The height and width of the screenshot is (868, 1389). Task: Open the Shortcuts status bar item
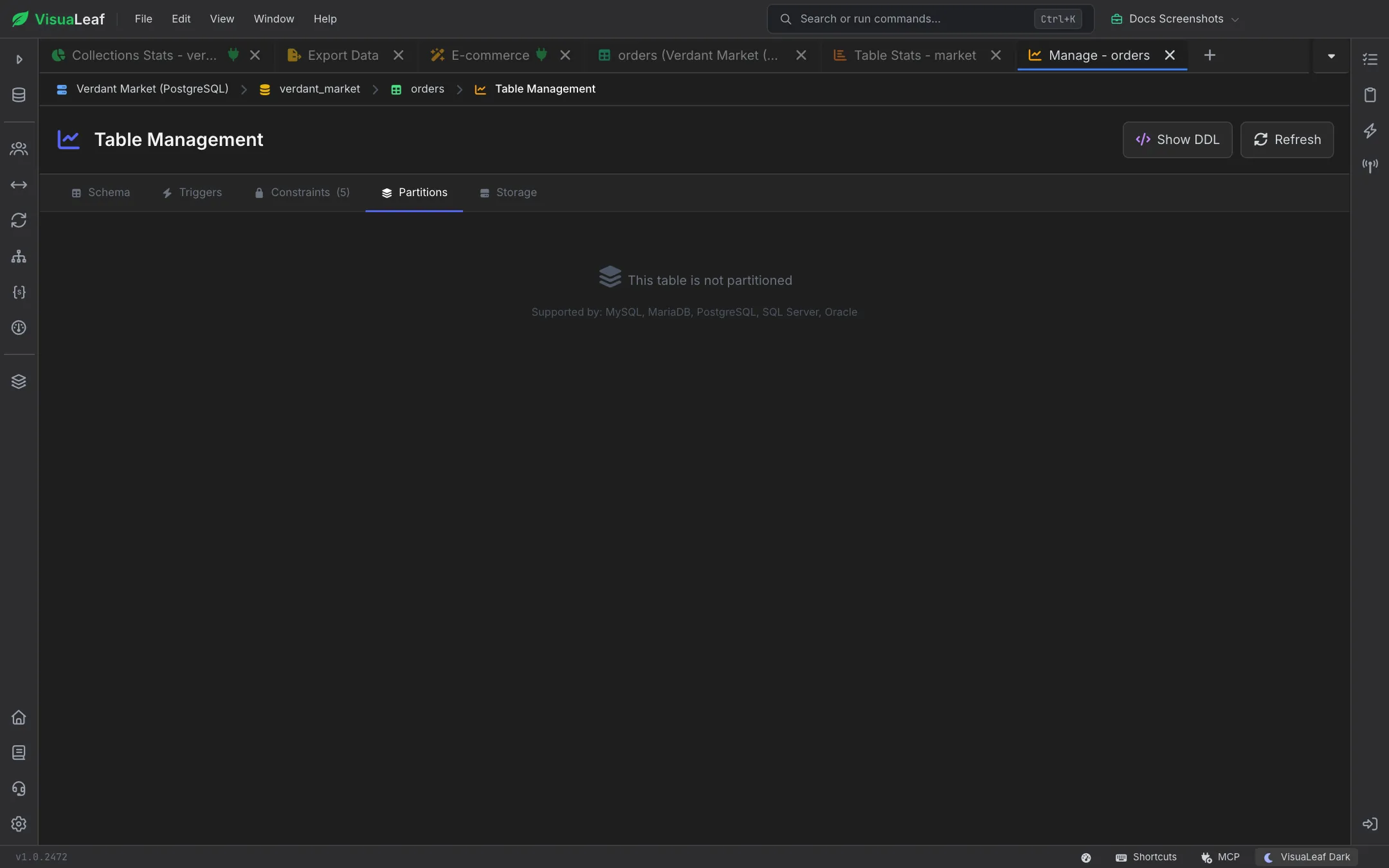point(1147,857)
